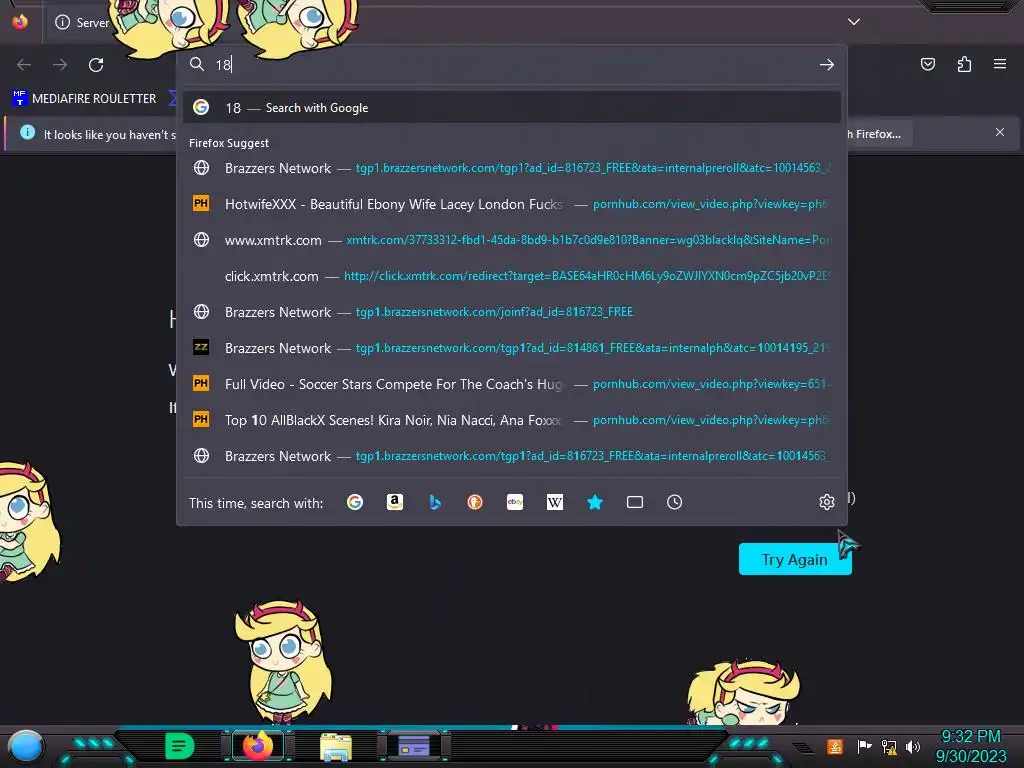Open the purple window taskbar app
Screen dimensions: 1024x768
[x=413, y=746]
